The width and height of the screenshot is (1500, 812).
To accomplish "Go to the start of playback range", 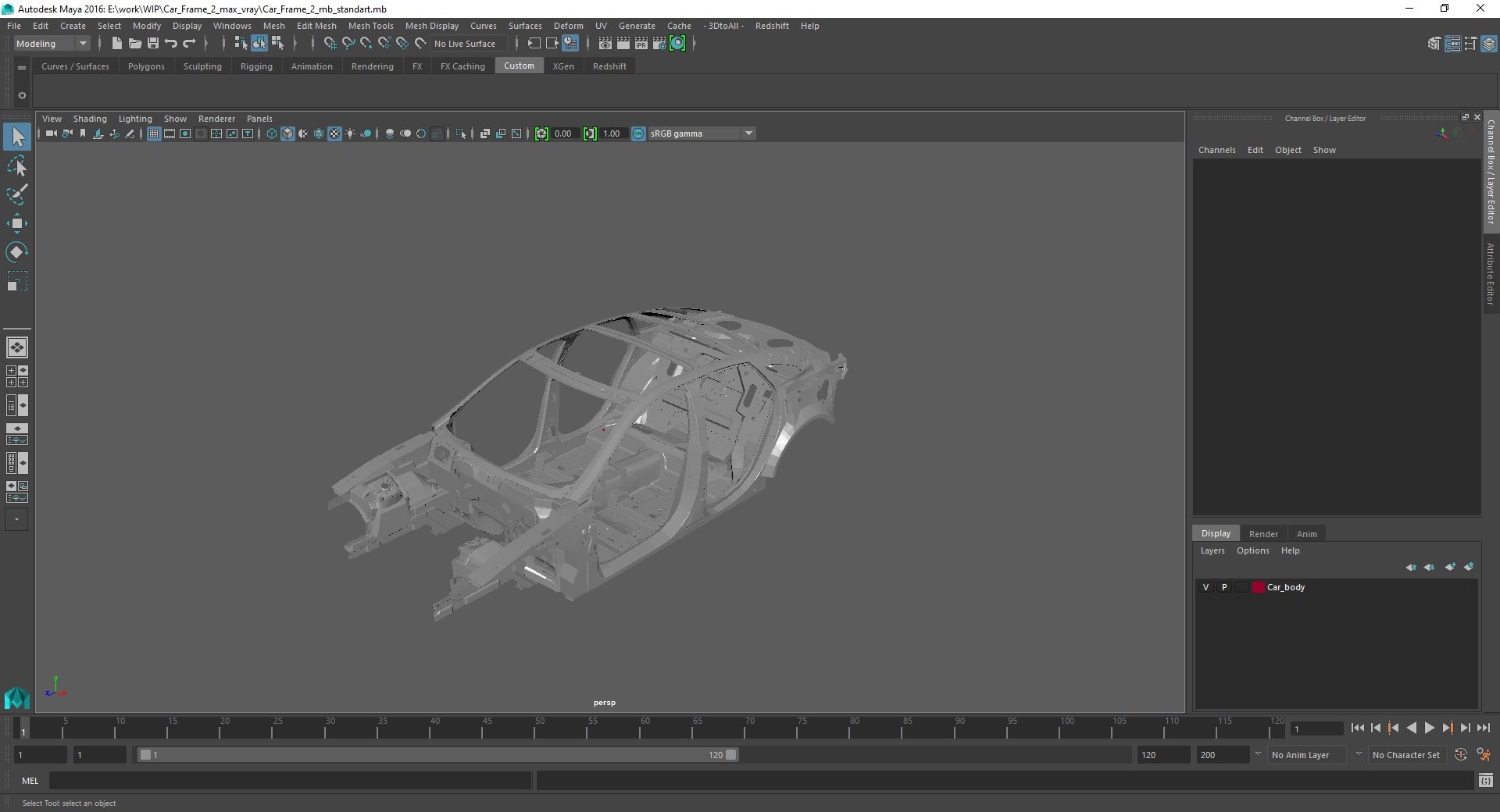I will pyautogui.click(x=1358, y=728).
